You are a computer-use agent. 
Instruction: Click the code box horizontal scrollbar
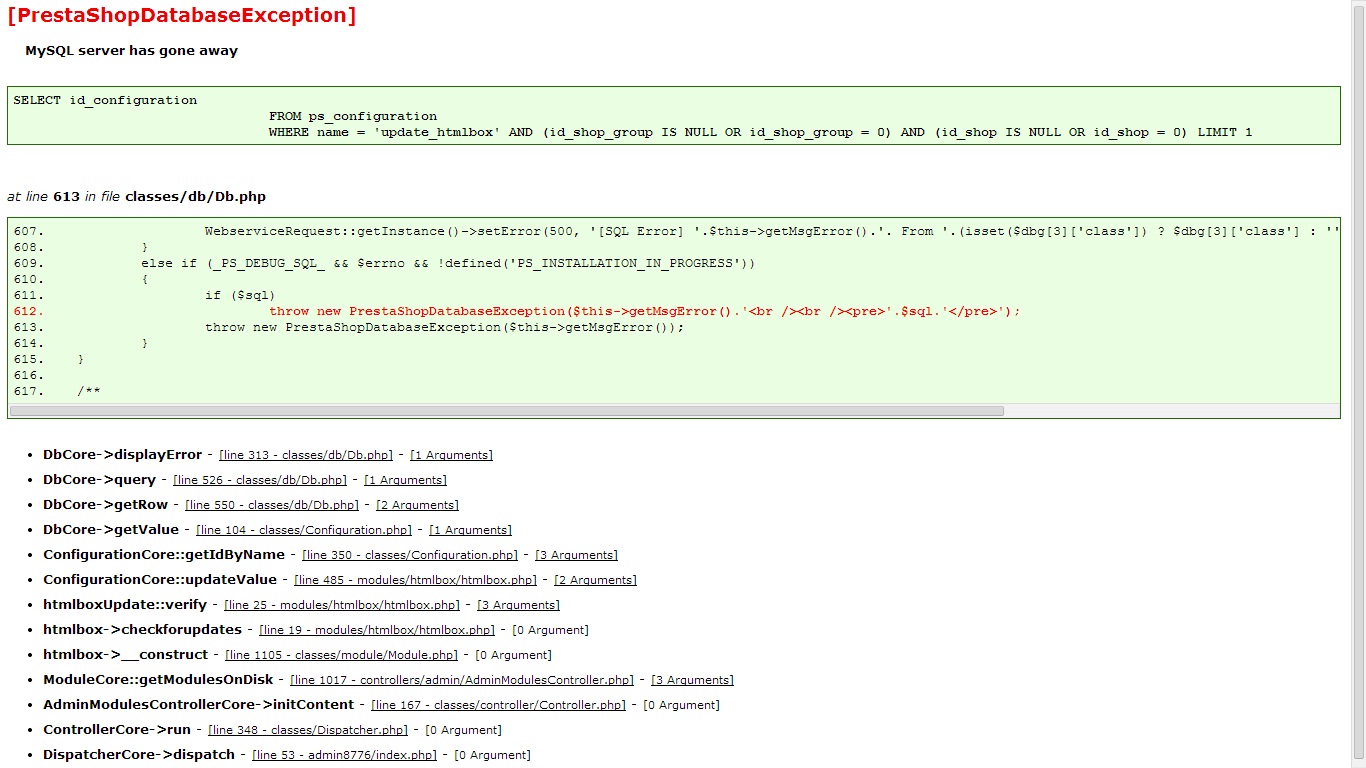tap(506, 411)
